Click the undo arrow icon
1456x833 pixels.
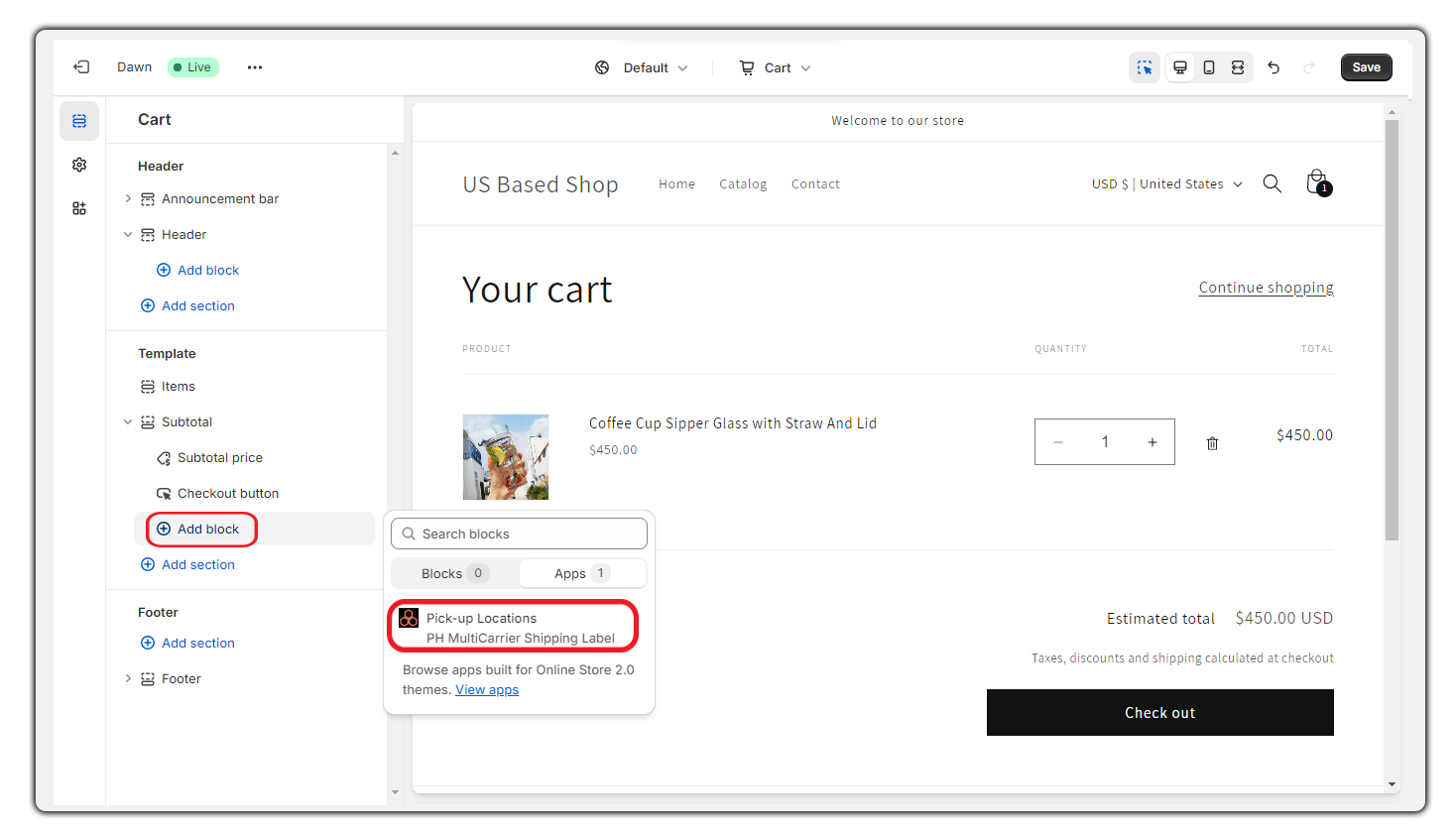point(1274,67)
